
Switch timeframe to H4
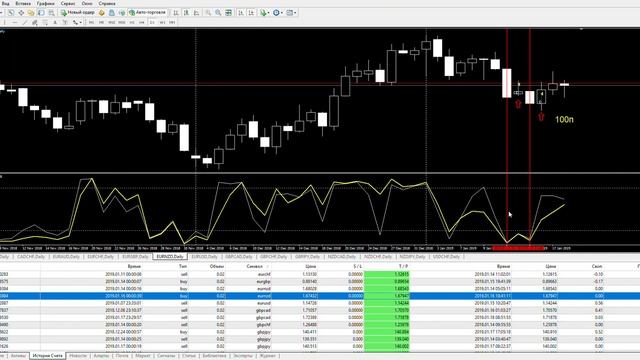click(142, 22)
